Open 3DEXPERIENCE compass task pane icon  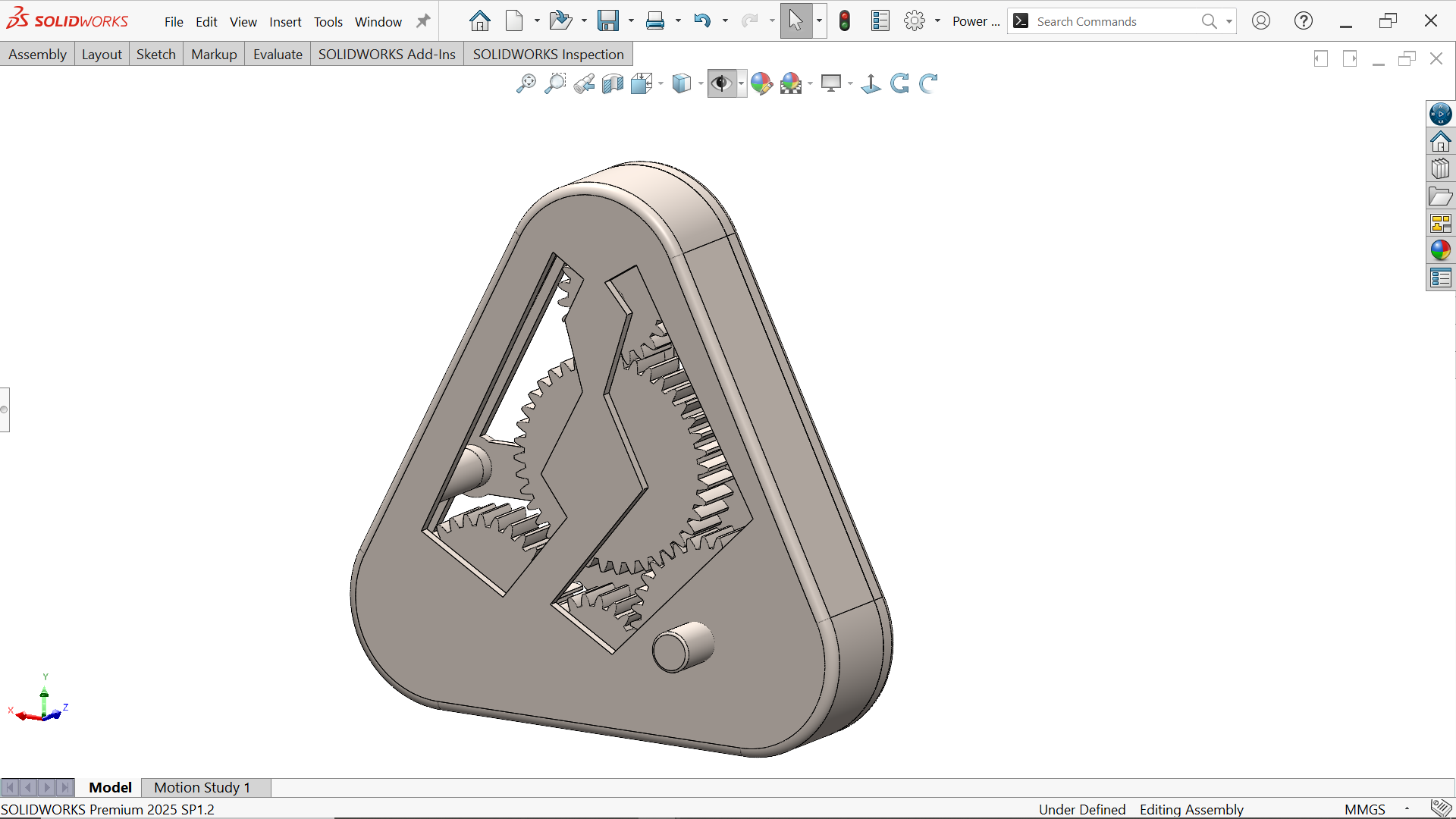[1440, 115]
